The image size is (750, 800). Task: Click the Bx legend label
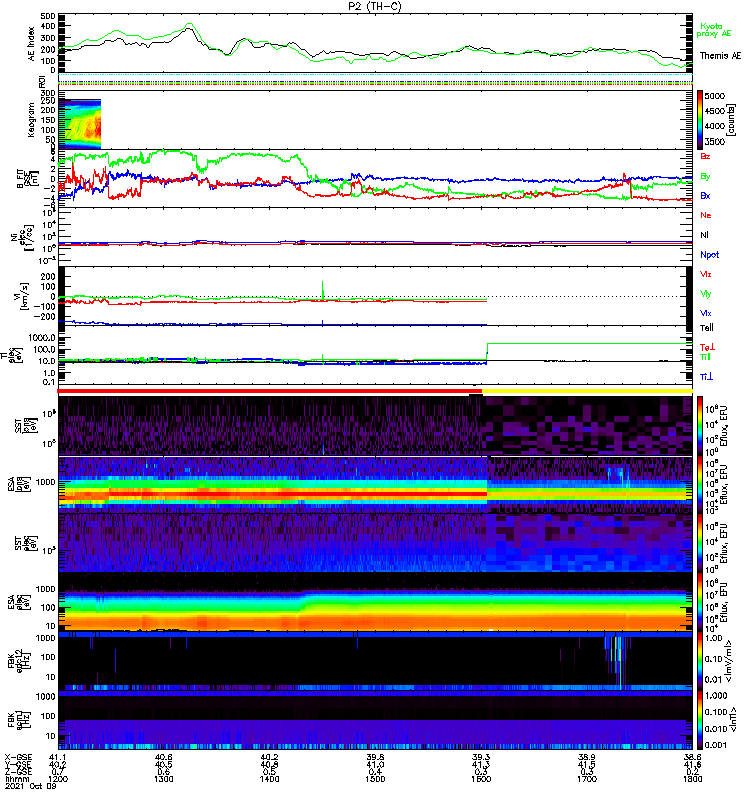click(705, 195)
